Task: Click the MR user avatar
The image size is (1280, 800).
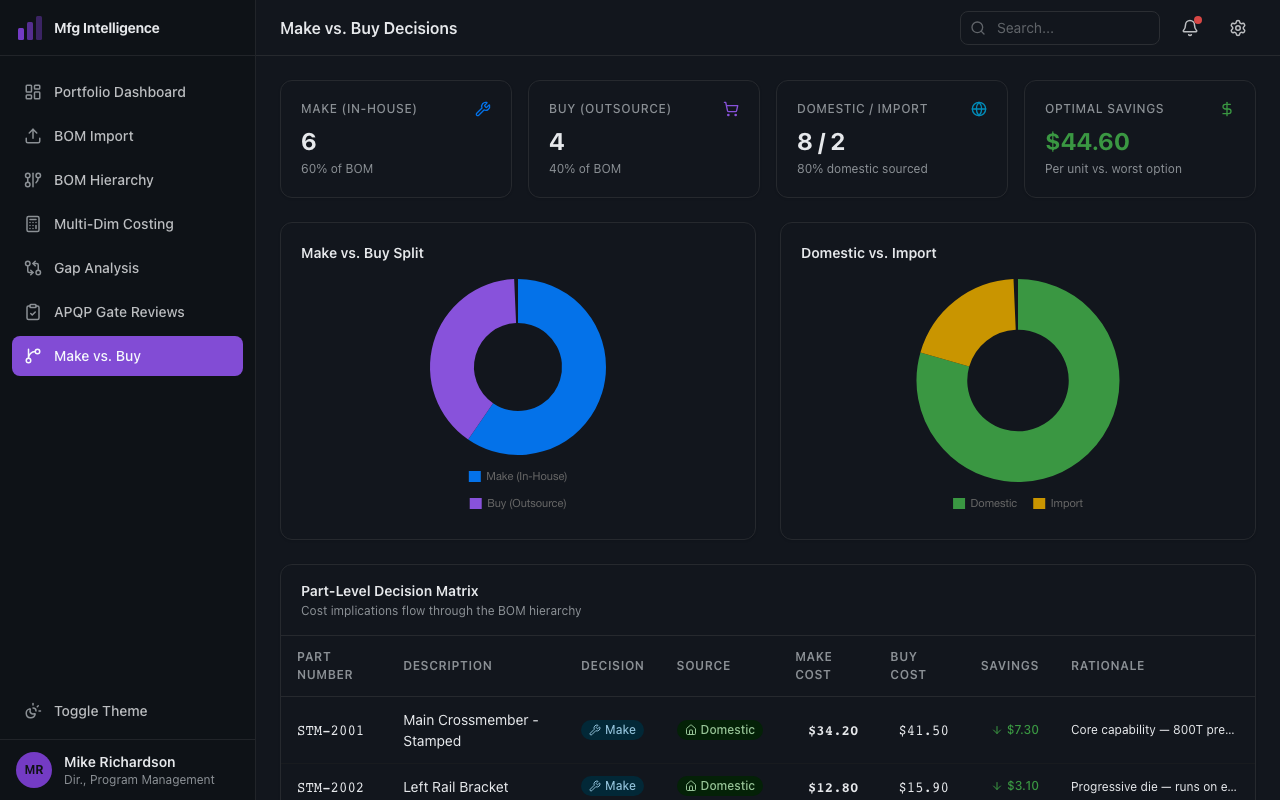Action: (x=34, y=770)
